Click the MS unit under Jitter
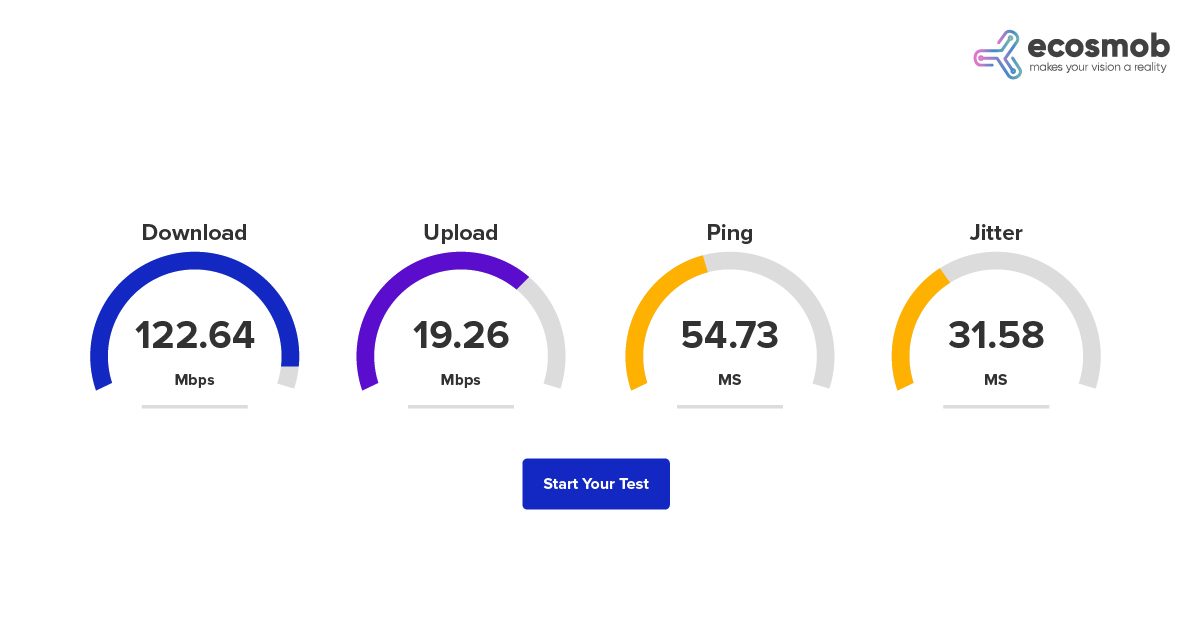 pos(996,380)
